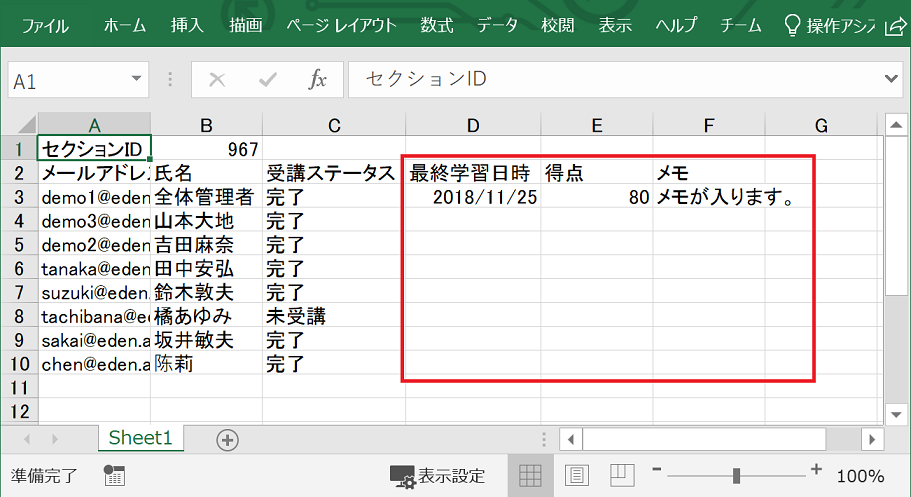Select column G header
Viewport: 911px width, 497px height.
821,125
